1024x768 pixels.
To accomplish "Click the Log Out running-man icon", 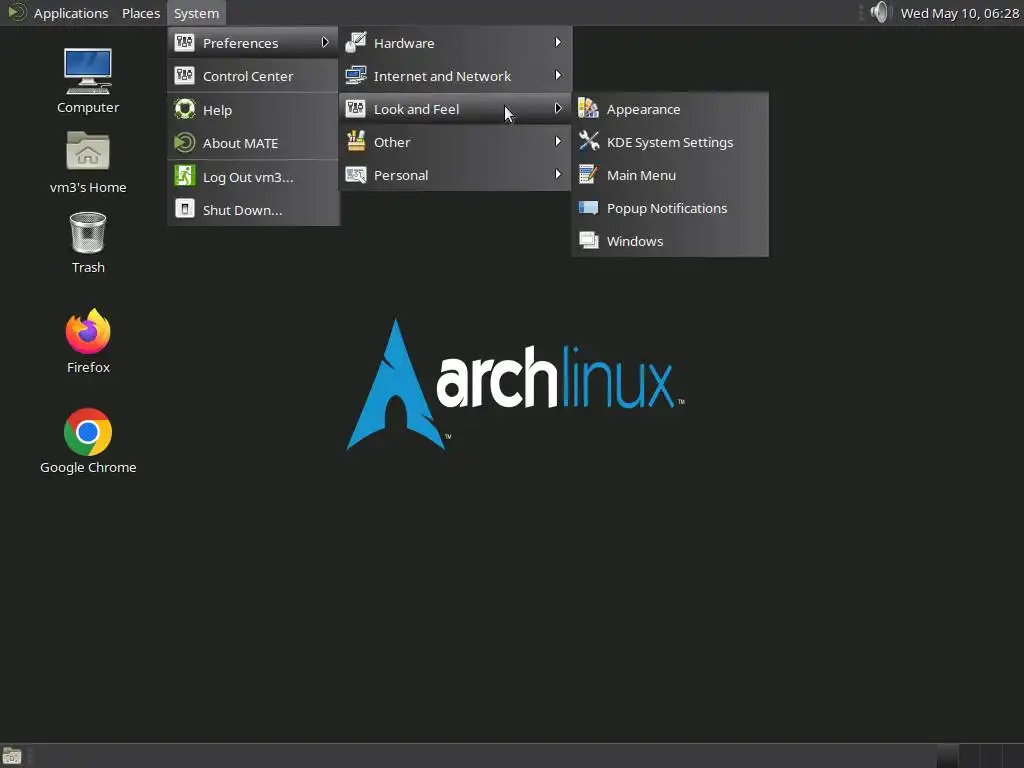I will [185, 176].
